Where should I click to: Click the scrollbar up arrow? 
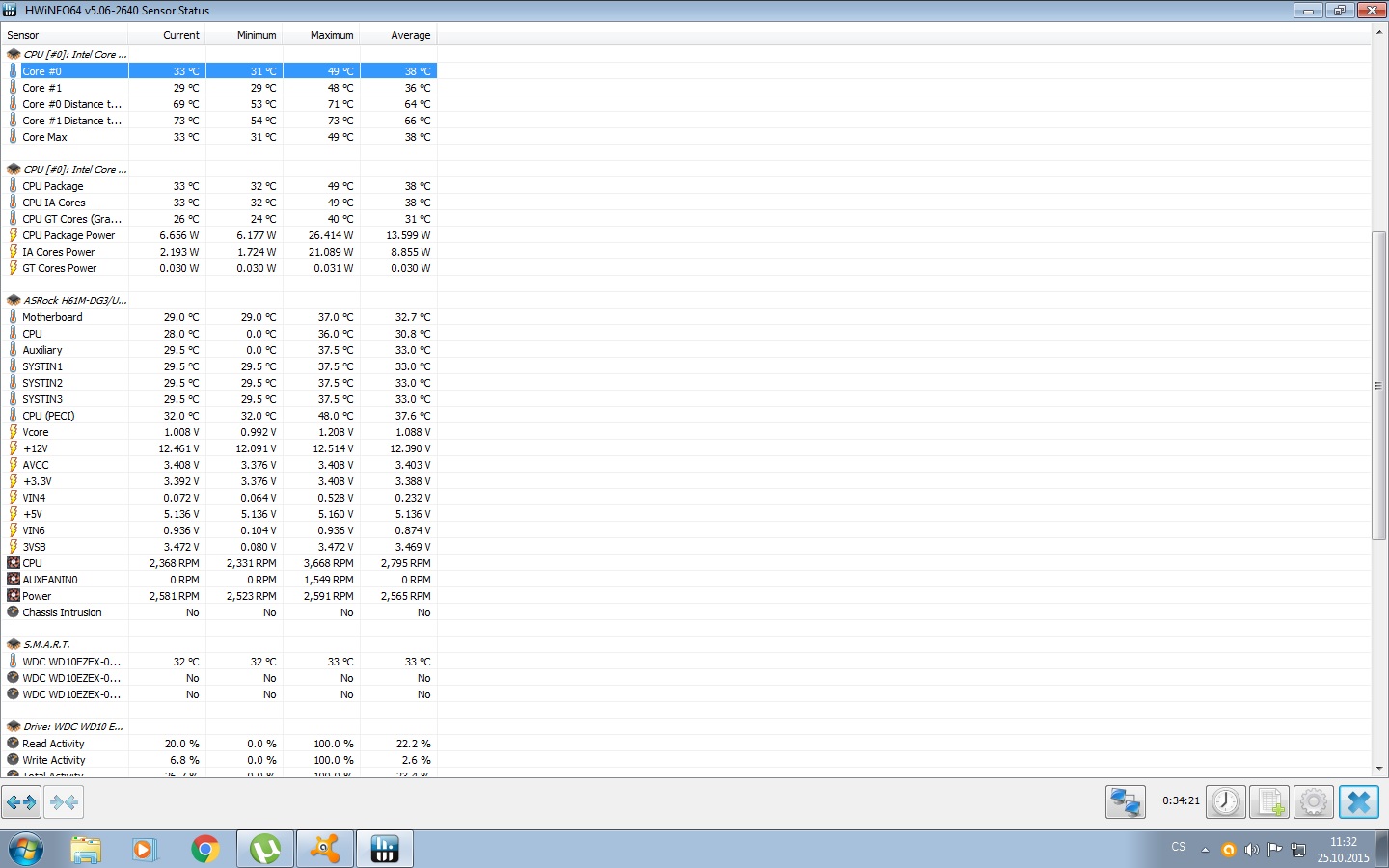(1378, 33)
